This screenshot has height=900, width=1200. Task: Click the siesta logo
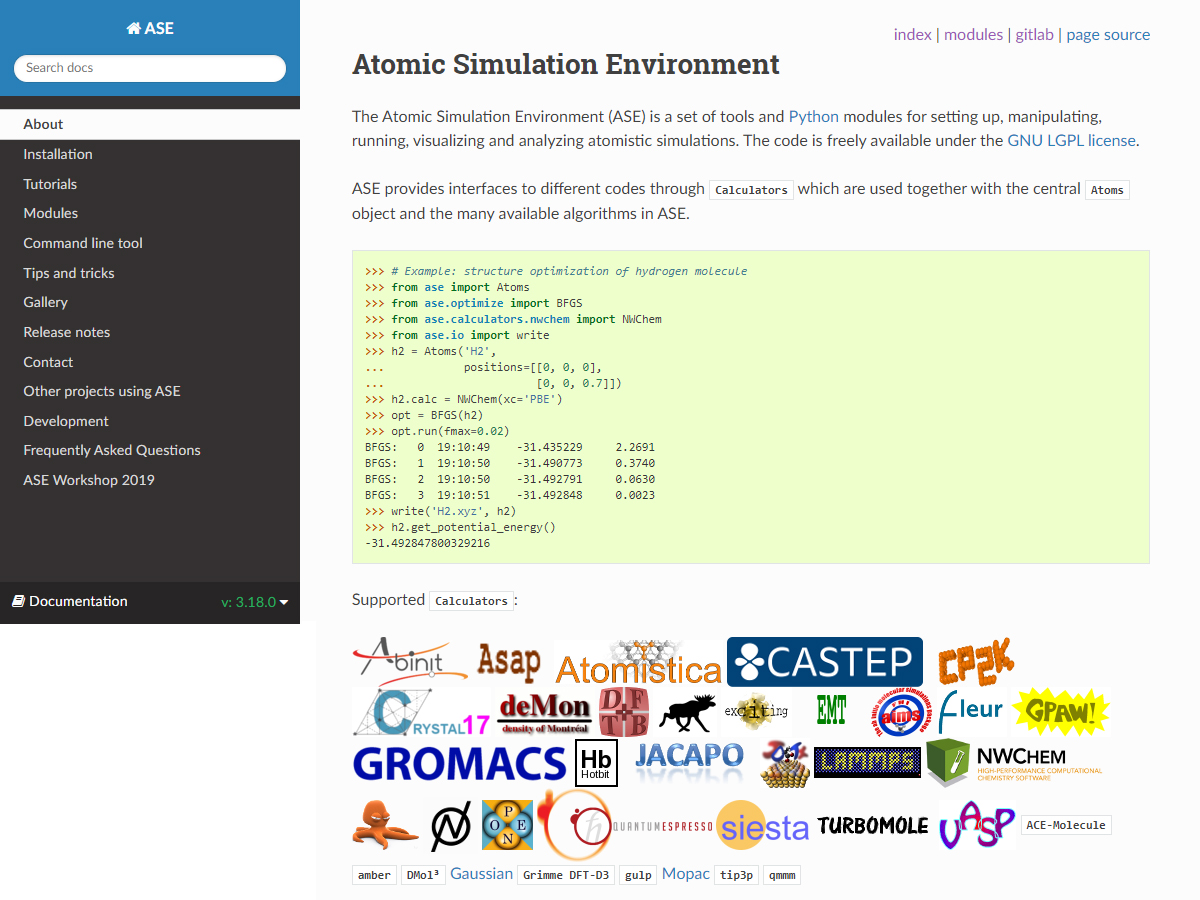click(x=762, y=826)
